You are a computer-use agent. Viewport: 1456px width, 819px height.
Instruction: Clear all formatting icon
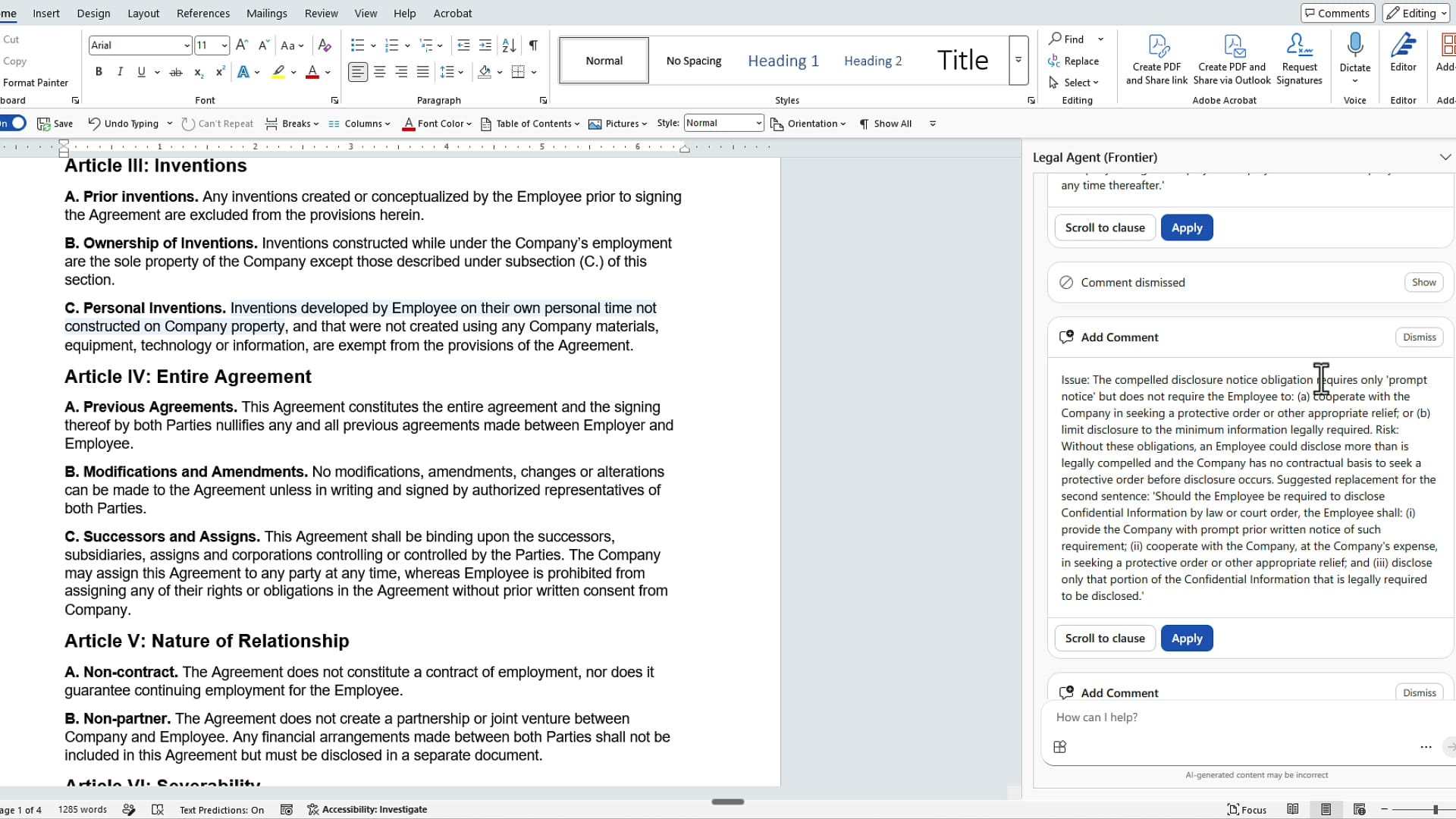(x=325, y=45)
